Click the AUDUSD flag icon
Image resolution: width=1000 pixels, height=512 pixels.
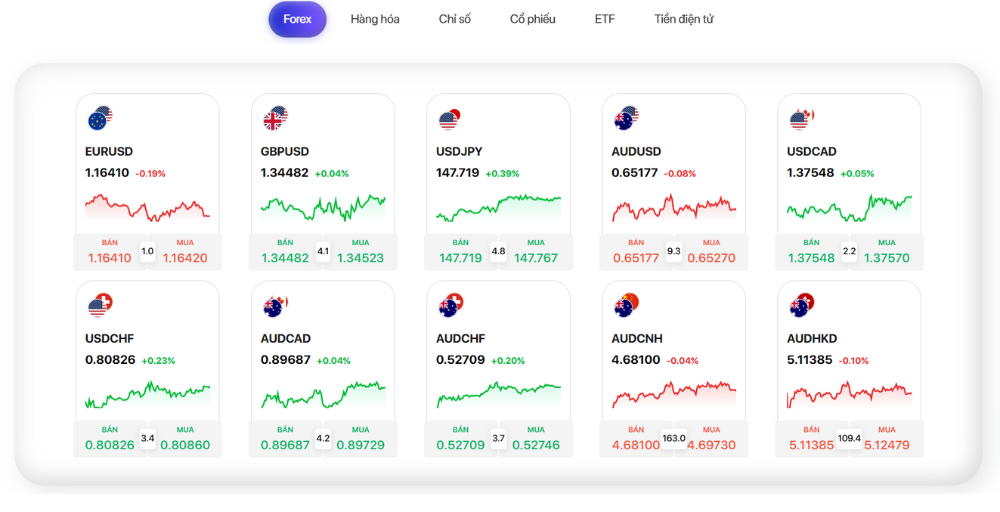point(626,120)
